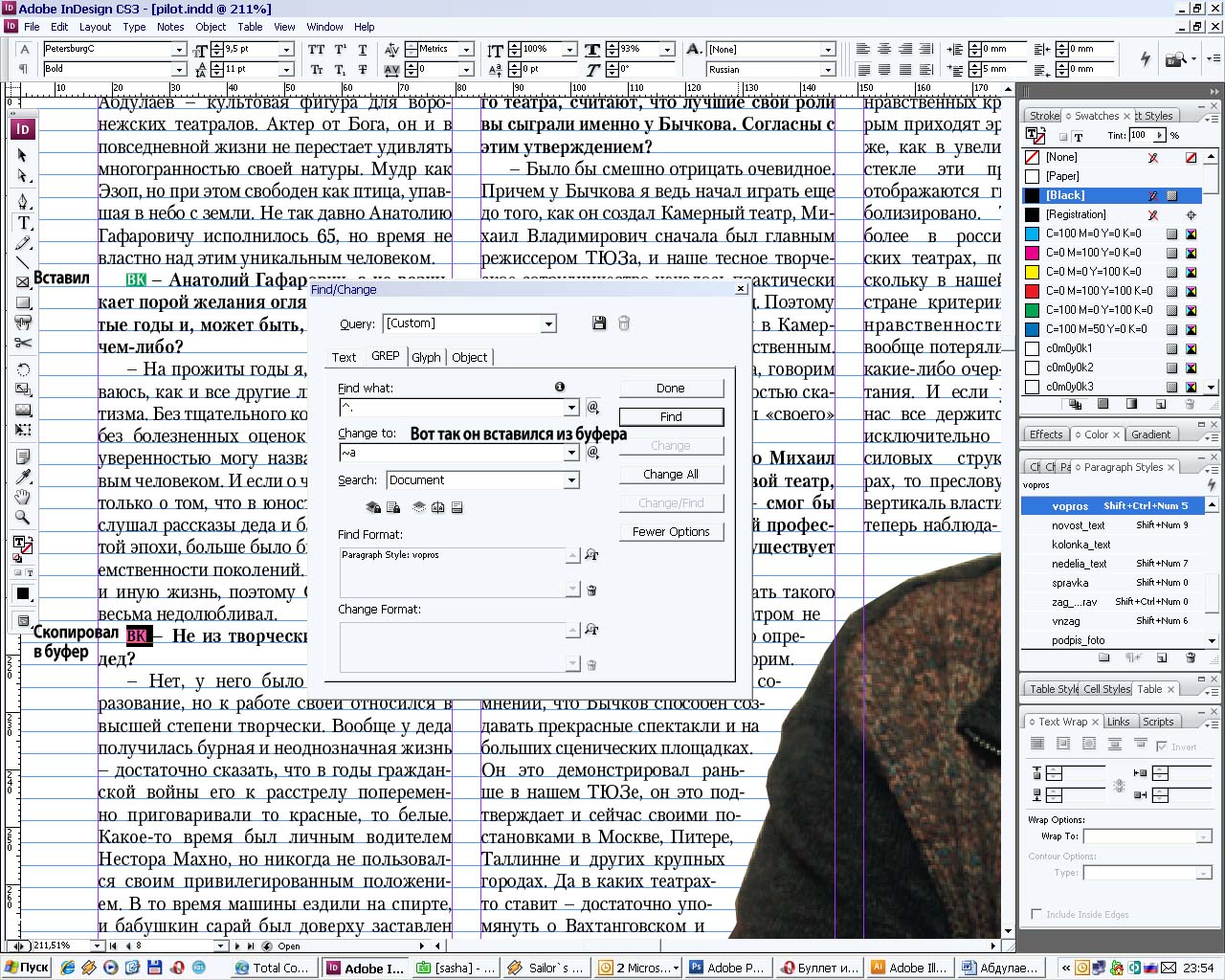Select the Direct Selection tool
This screenshot has height=980, width=1225.
[23, 176]
